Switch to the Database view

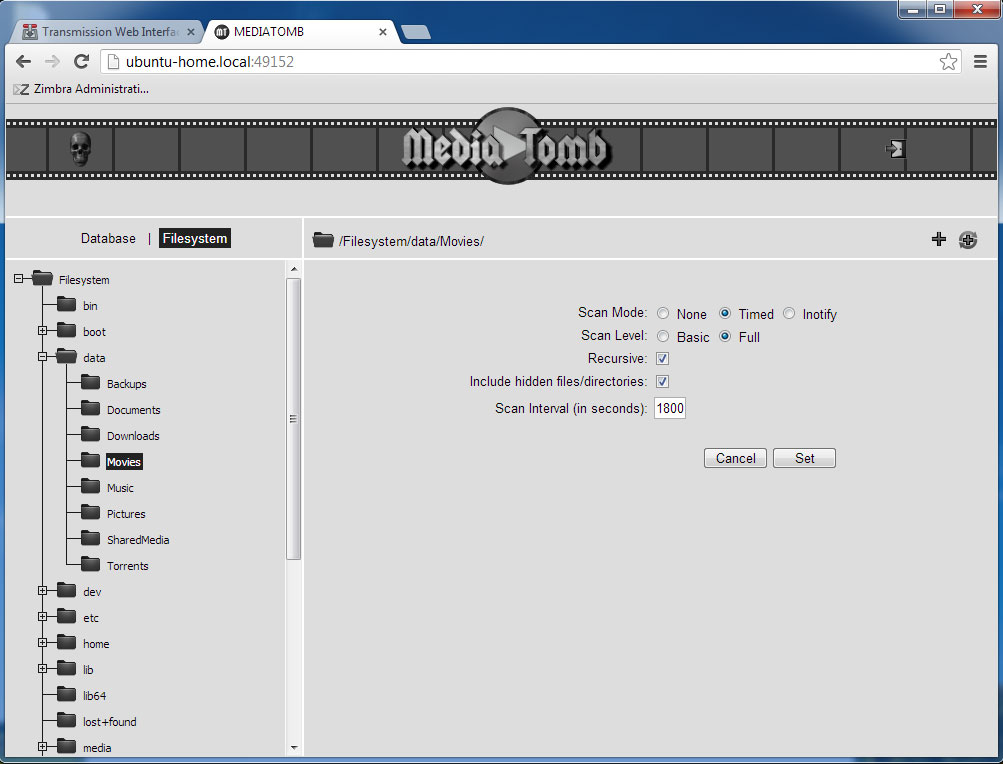[108, 238]
